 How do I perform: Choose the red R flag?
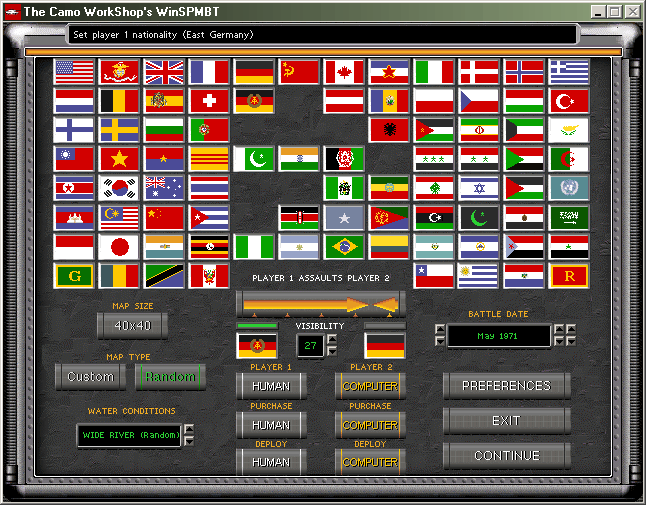click(x=569, y=276)
